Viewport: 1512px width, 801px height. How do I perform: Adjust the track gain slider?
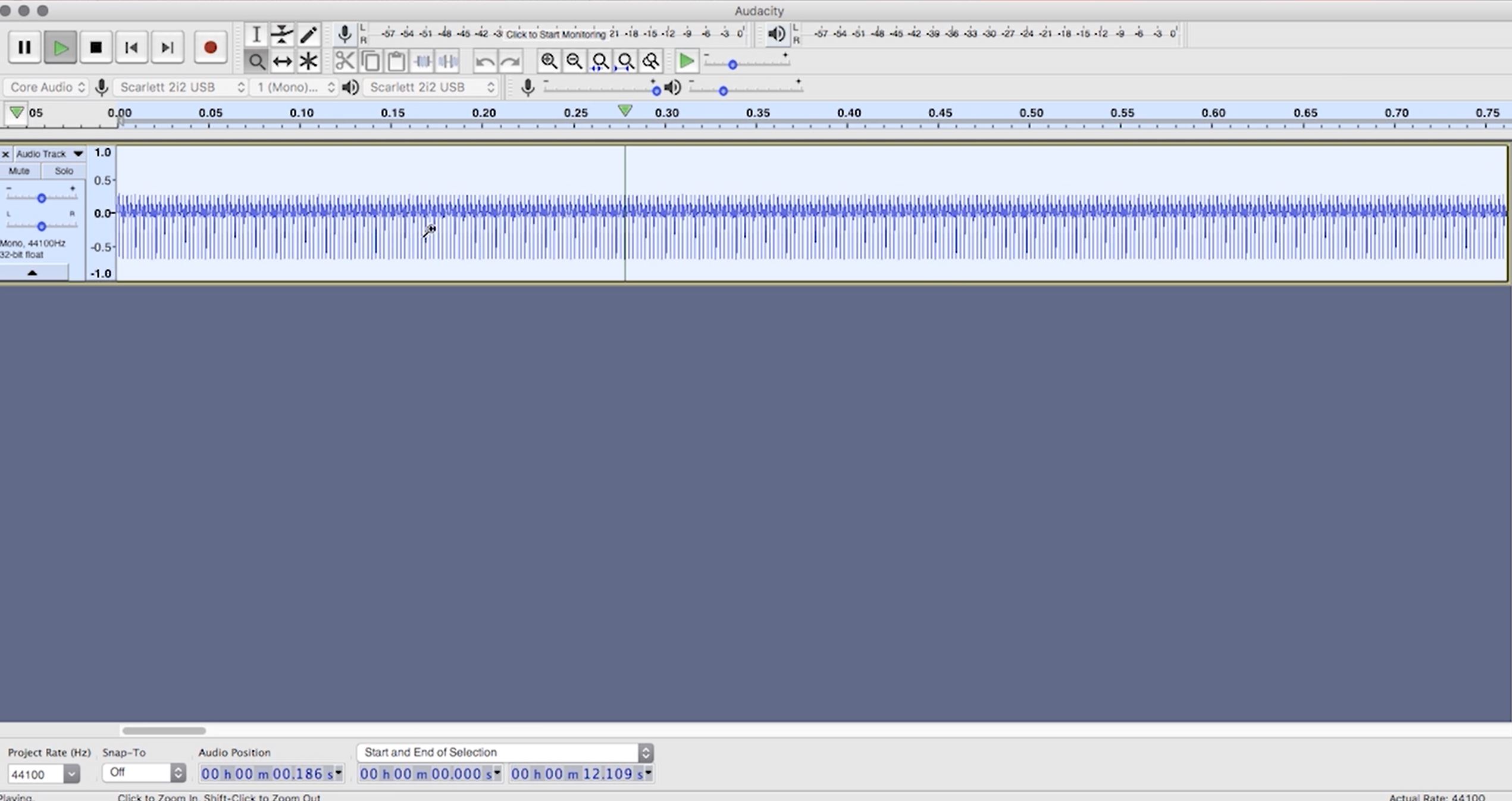42,198
